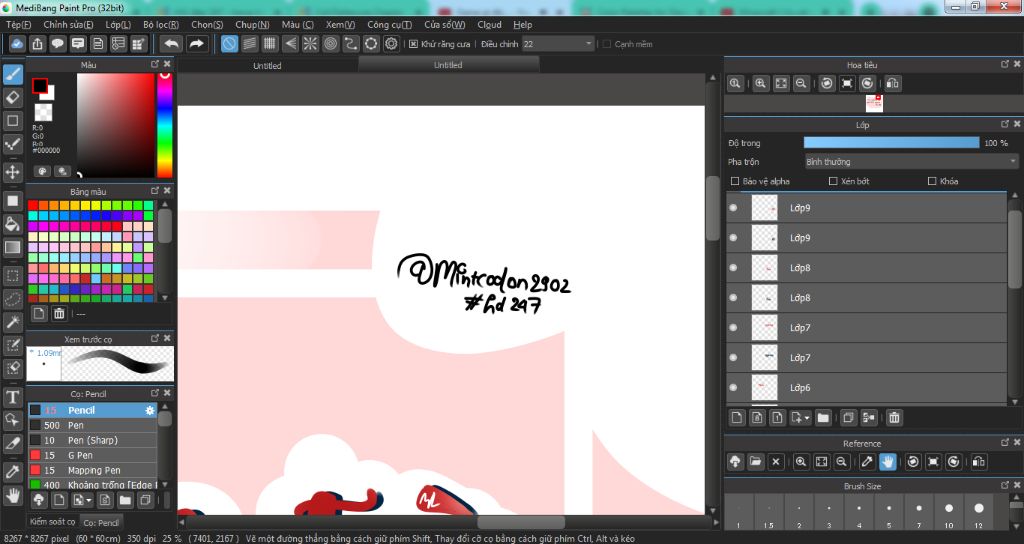Click the Độ trong opacity slider
Screen dimensions: 1024x544
coord(891,142)
